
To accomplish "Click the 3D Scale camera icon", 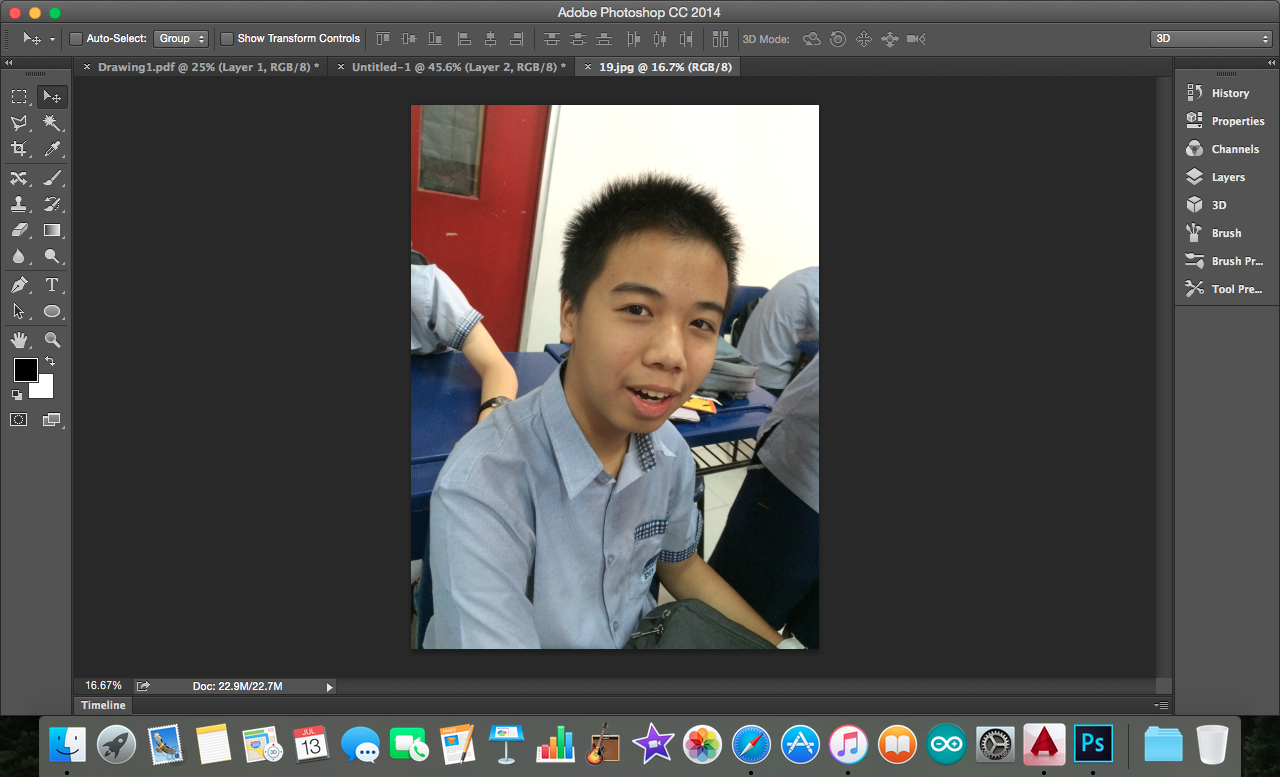I will click(916, 39).
